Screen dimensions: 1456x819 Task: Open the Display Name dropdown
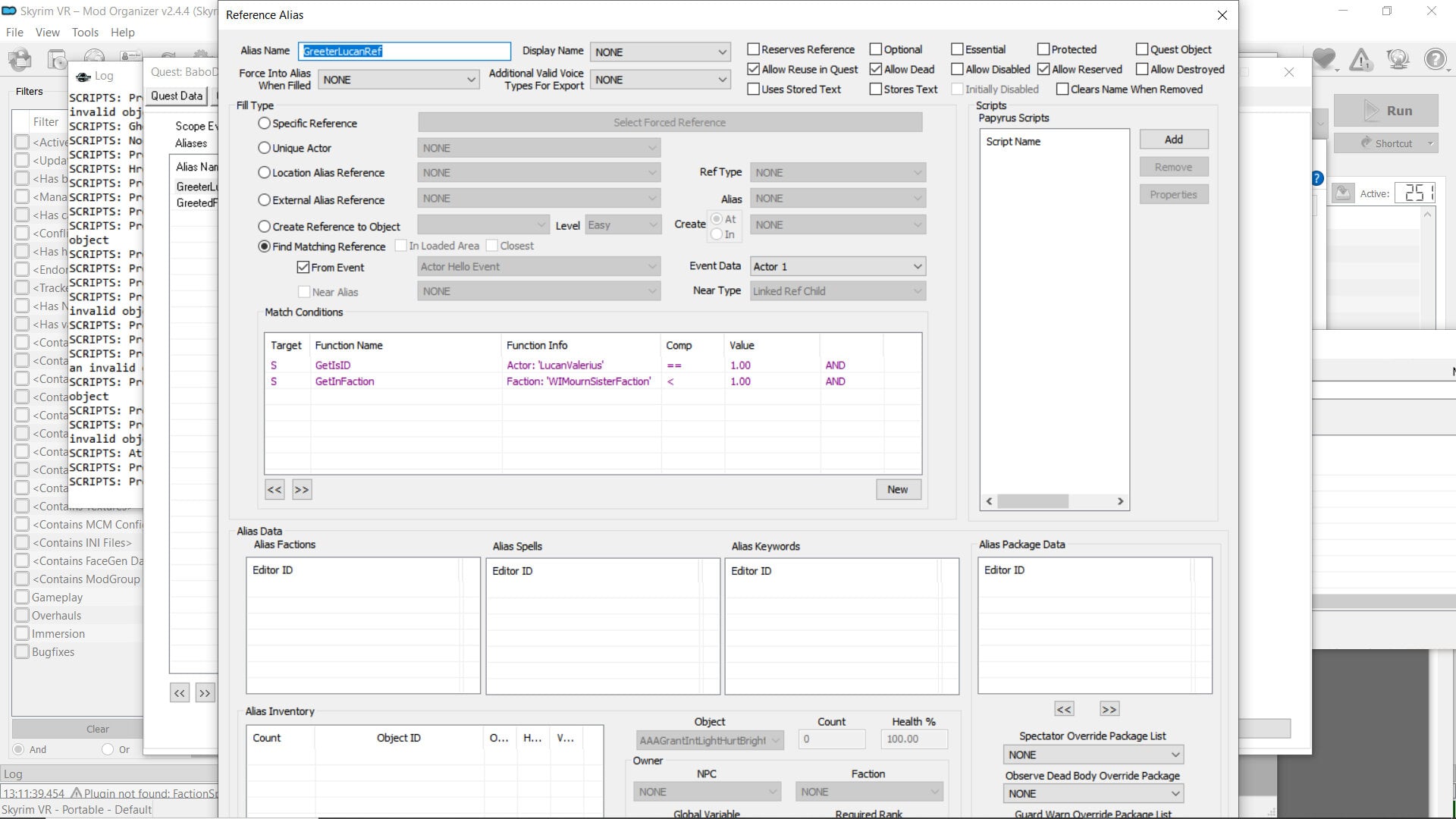[660, 52]
